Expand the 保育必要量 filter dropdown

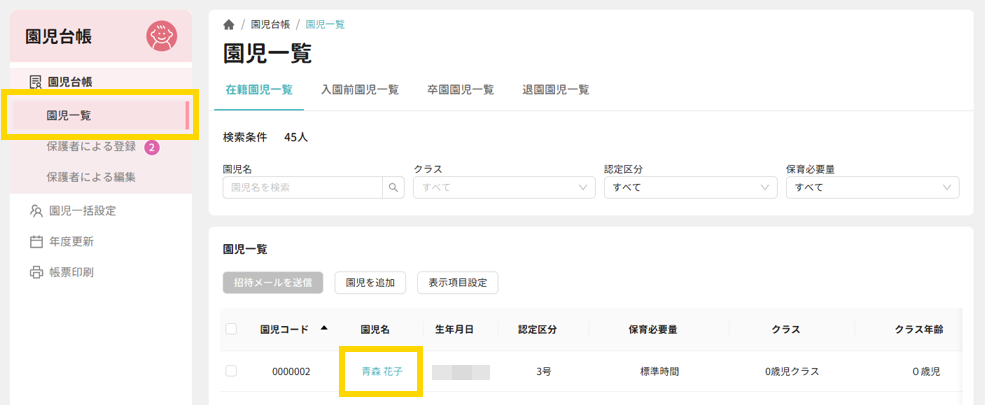(x=872, y=187)
